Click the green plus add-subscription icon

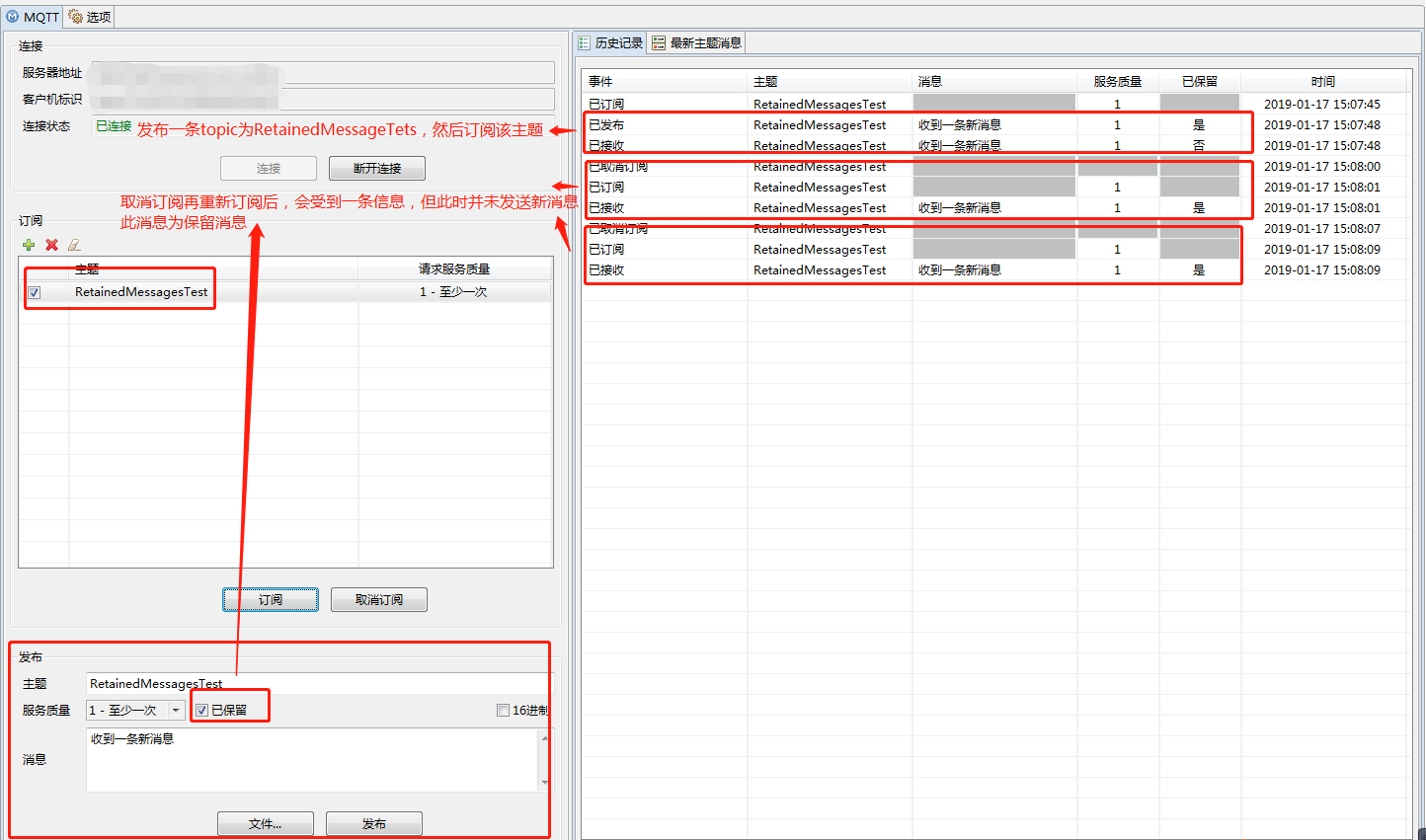(x=29, y=245)
